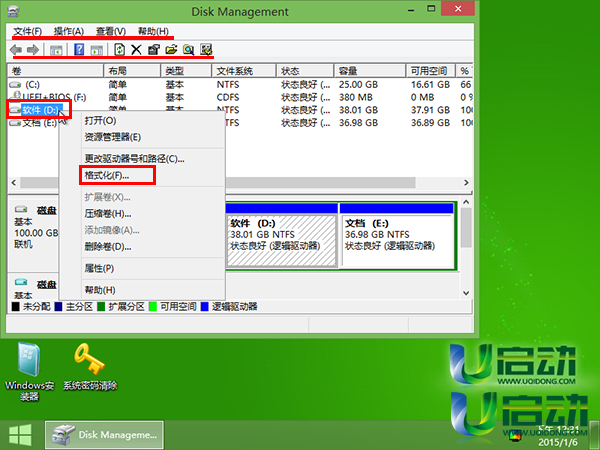Click the left arrow of the horizontal scrollbar
Screen dimensions: 600x450
14,183
